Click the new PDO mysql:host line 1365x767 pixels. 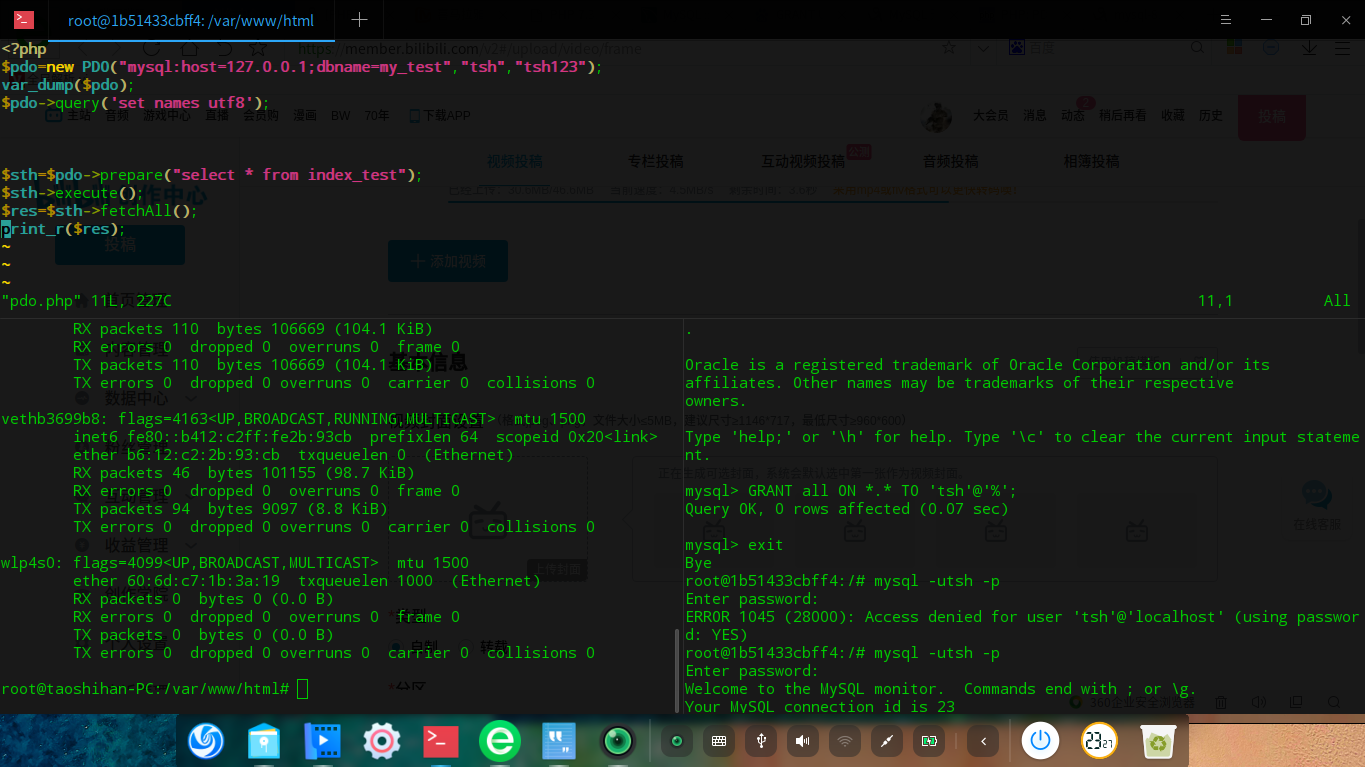click(x=302, y=67)
